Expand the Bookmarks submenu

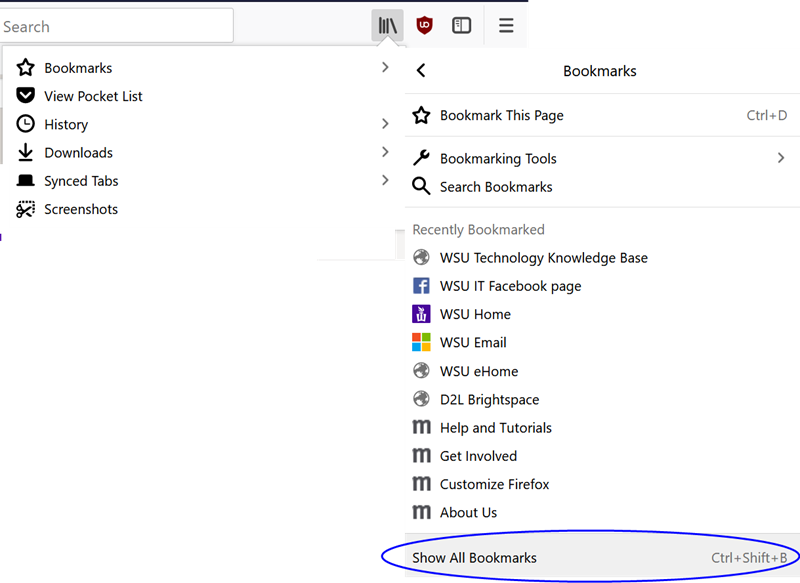pos(200,68)
